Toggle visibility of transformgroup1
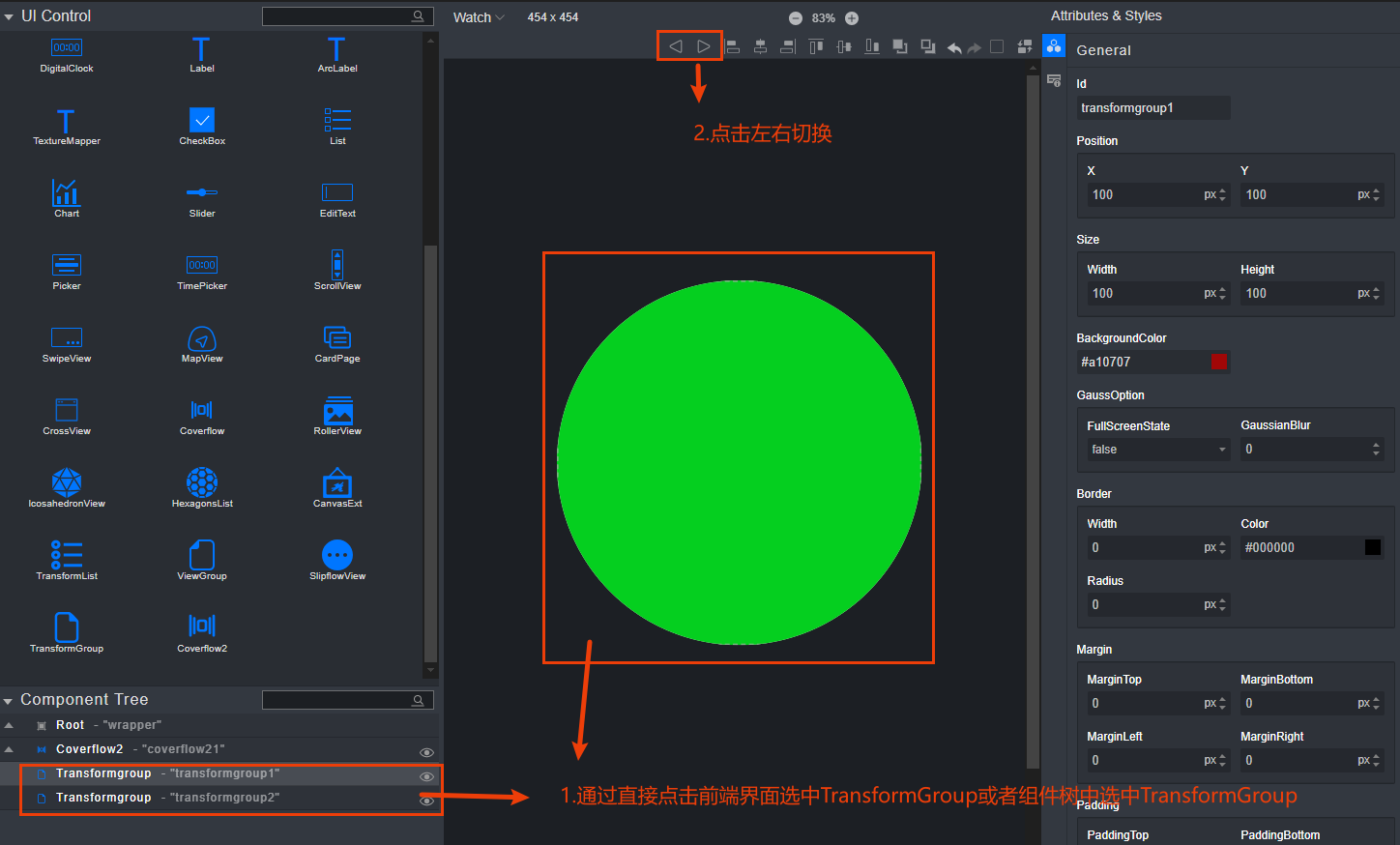Image resolution: width=1400 pixels, height=845 pixels. point(426,776)
